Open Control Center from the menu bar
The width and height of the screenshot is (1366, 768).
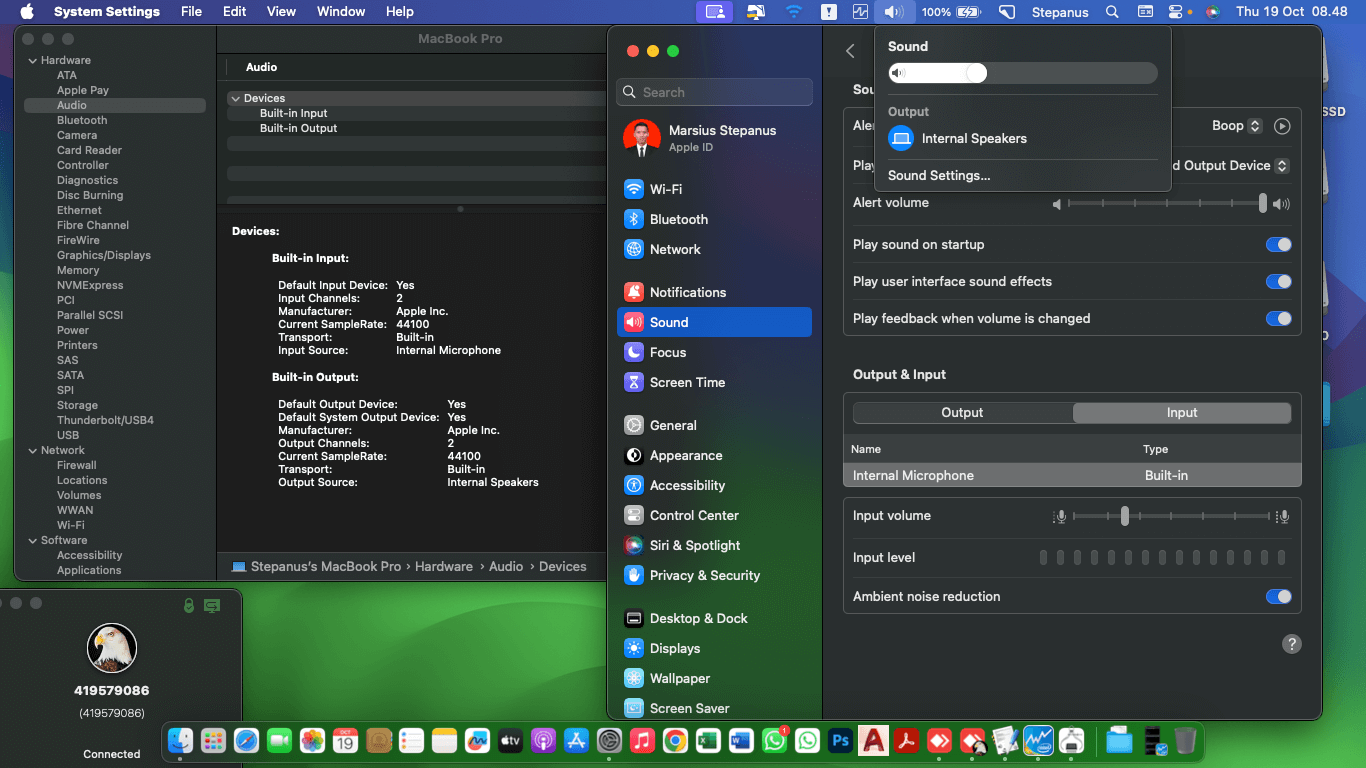[x=1174, y=12]
